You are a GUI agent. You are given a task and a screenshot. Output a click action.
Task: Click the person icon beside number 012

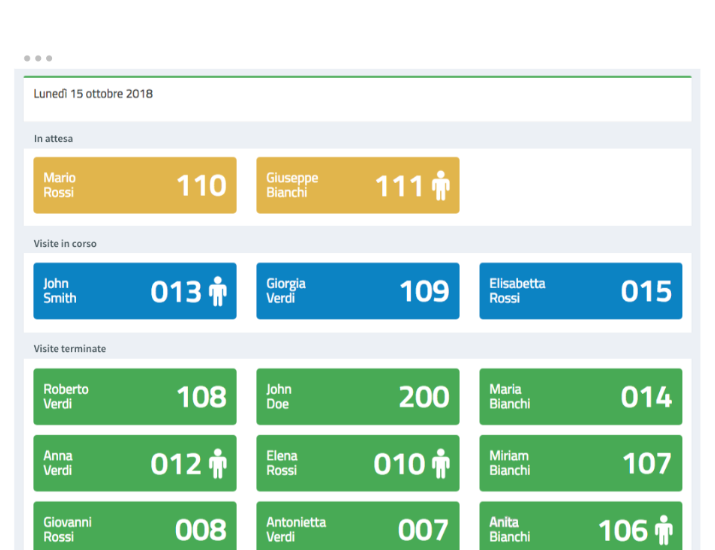coord(218,463)
